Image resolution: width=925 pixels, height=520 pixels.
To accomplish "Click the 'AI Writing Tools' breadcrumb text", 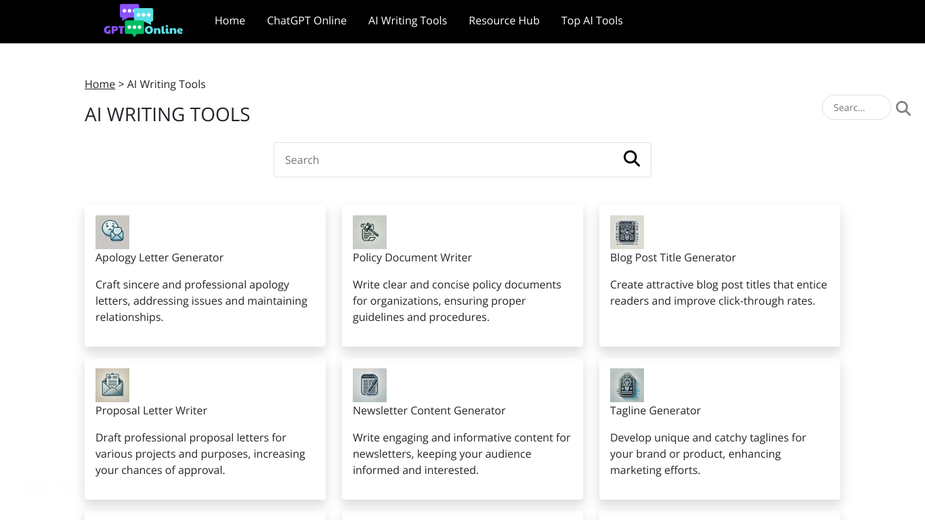I will tap(166, 84).
